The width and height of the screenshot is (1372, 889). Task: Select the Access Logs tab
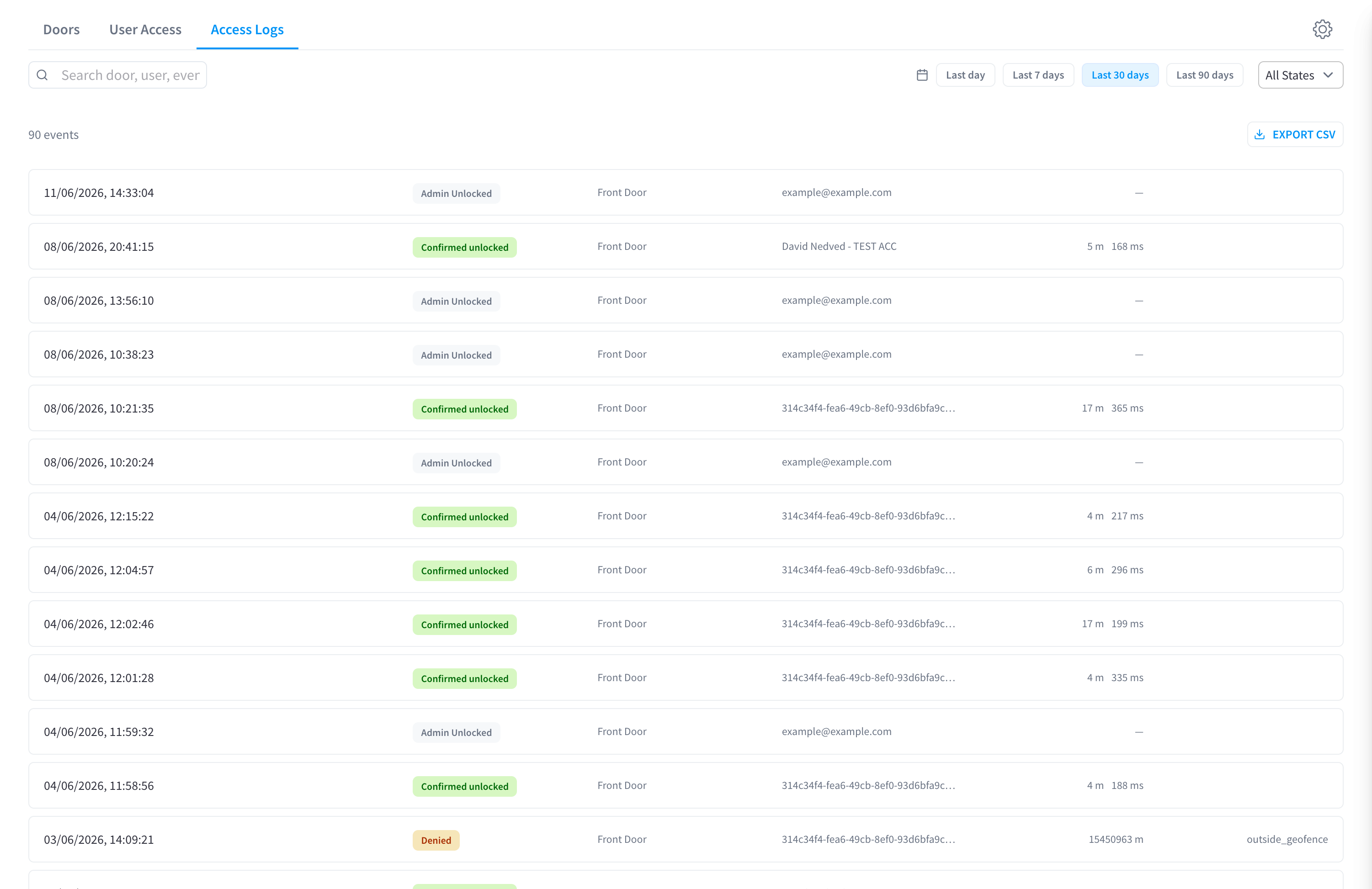coord(247,29)
